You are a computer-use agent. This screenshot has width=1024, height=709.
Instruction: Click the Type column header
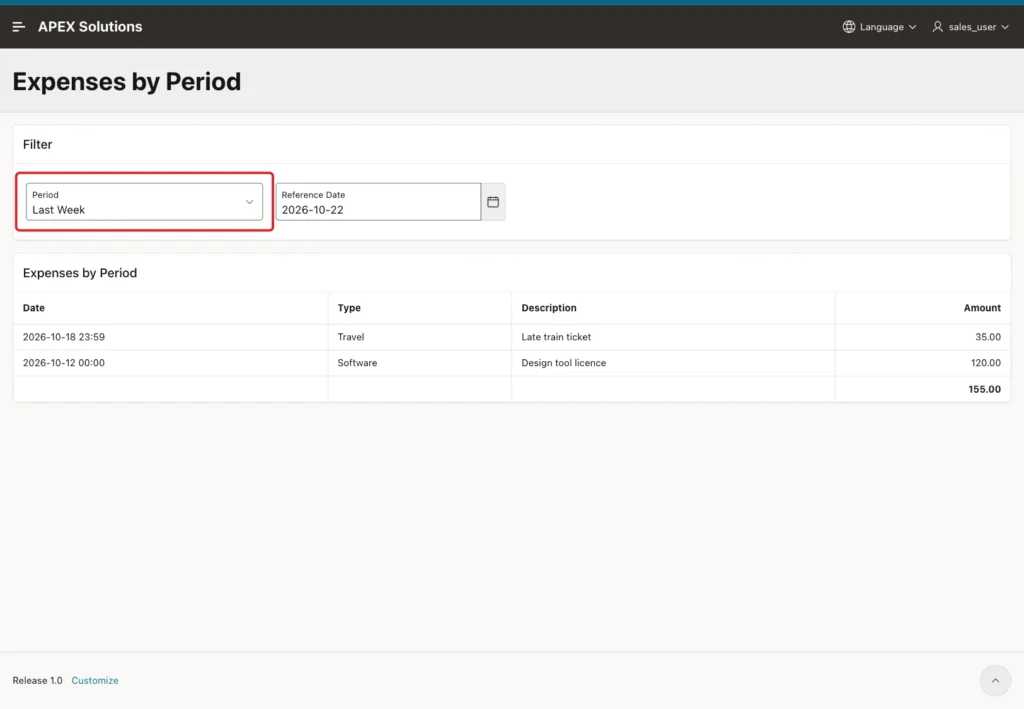pyautogui.click(x=349, y=307)
